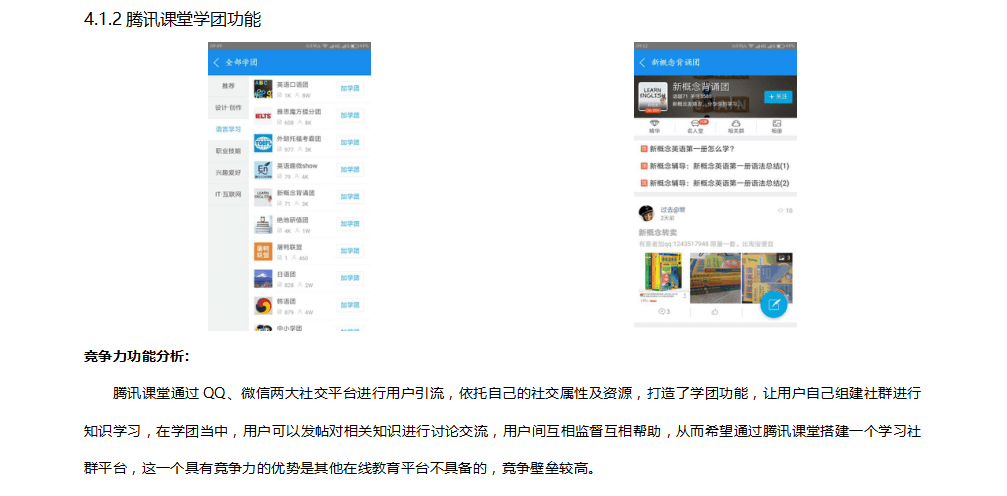
Task: Select the 语言学习 category tab
Action: pyautogui.click(x=228, y=129)
